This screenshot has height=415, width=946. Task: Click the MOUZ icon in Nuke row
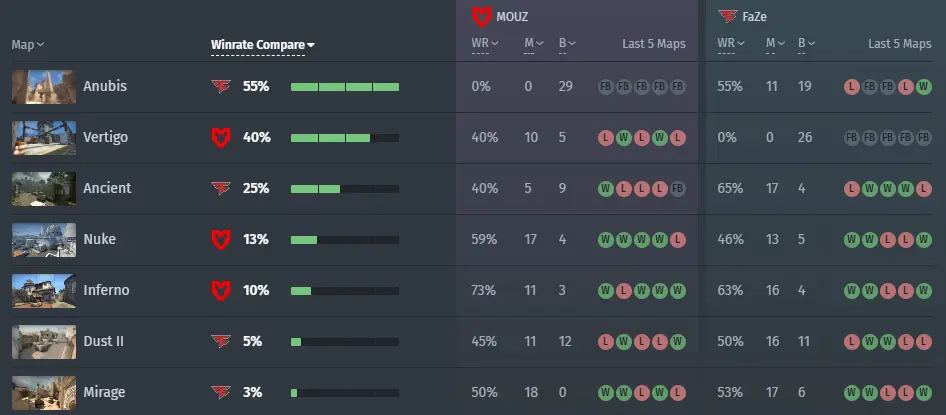221,239
